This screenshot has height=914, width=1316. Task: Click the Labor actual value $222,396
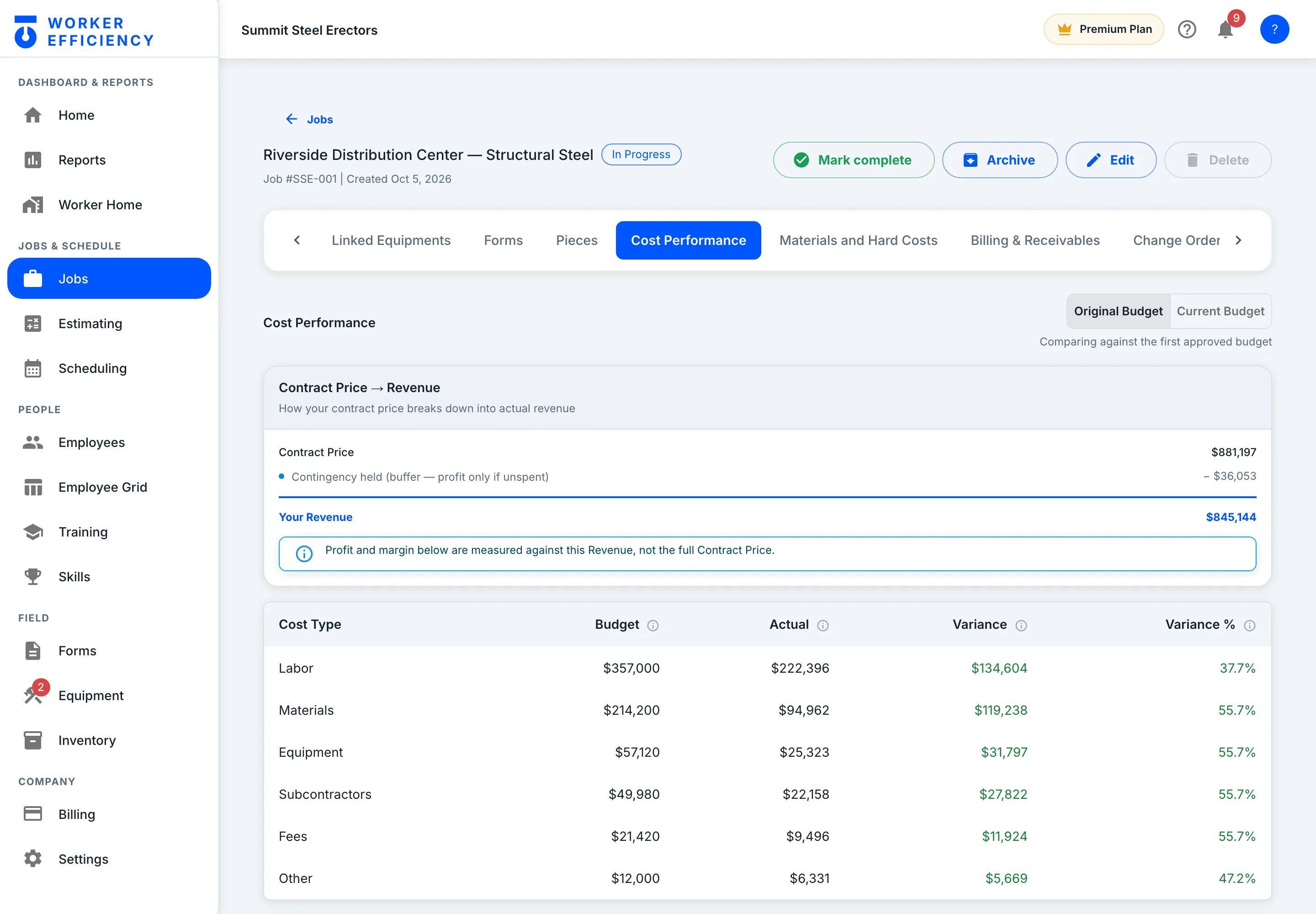800,668
